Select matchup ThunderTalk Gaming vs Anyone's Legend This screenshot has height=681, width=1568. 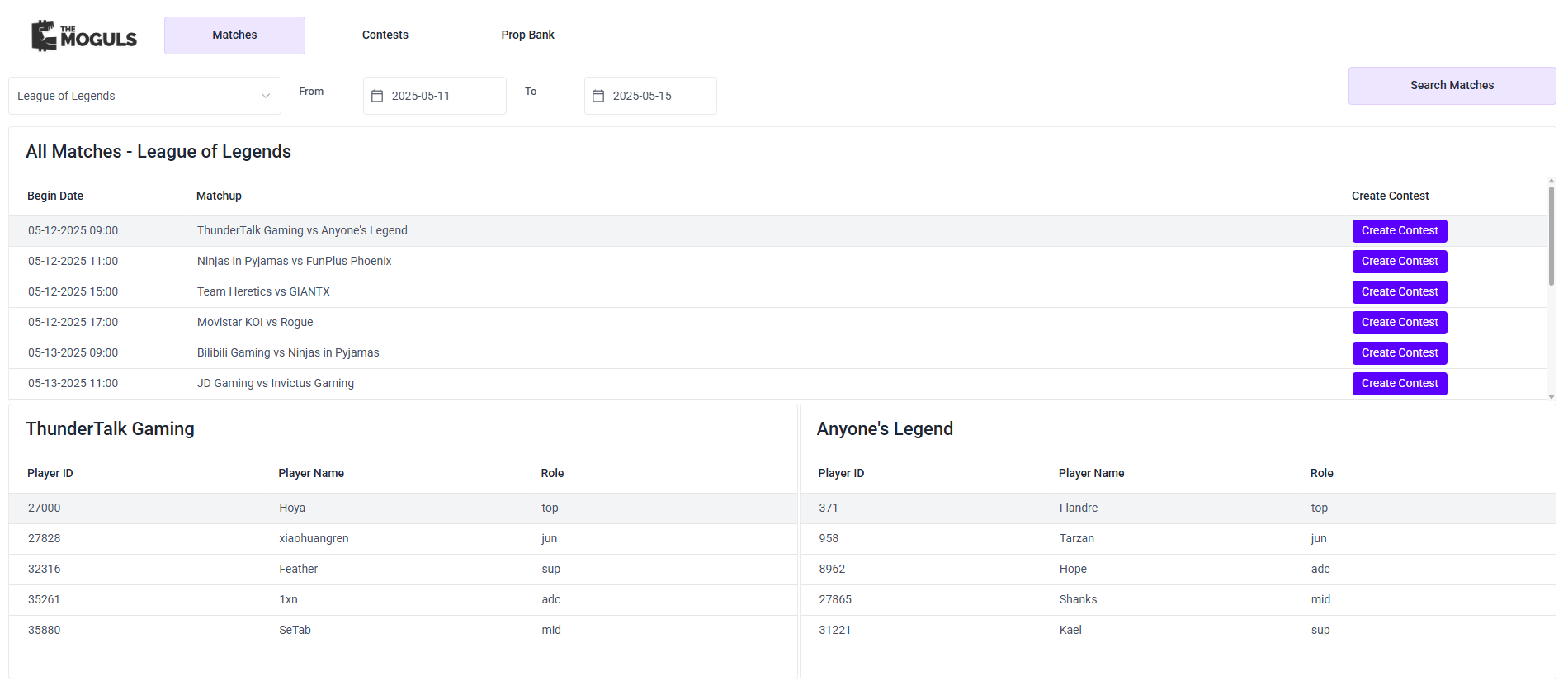(x=302, y=231)
